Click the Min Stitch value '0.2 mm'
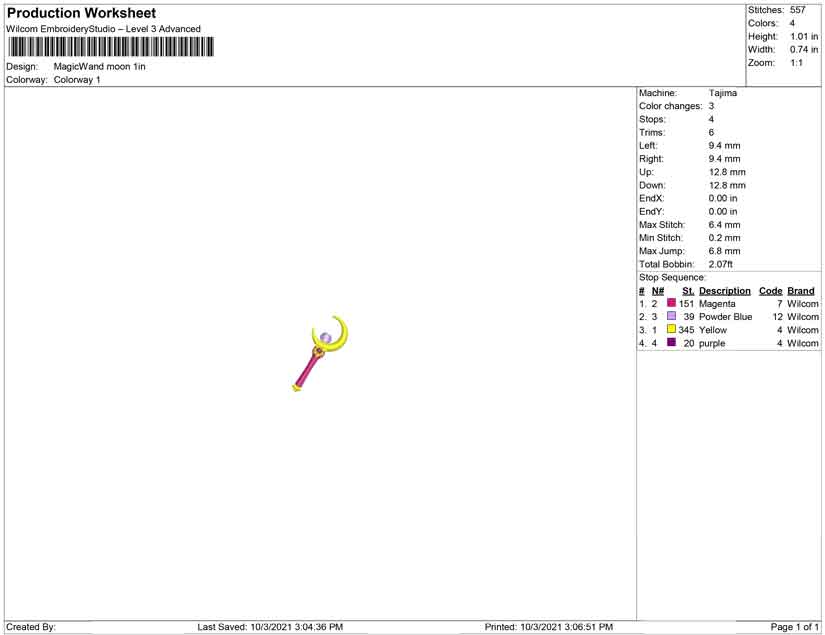Viewport: 825px width, 635px height. tap(724, 238)
